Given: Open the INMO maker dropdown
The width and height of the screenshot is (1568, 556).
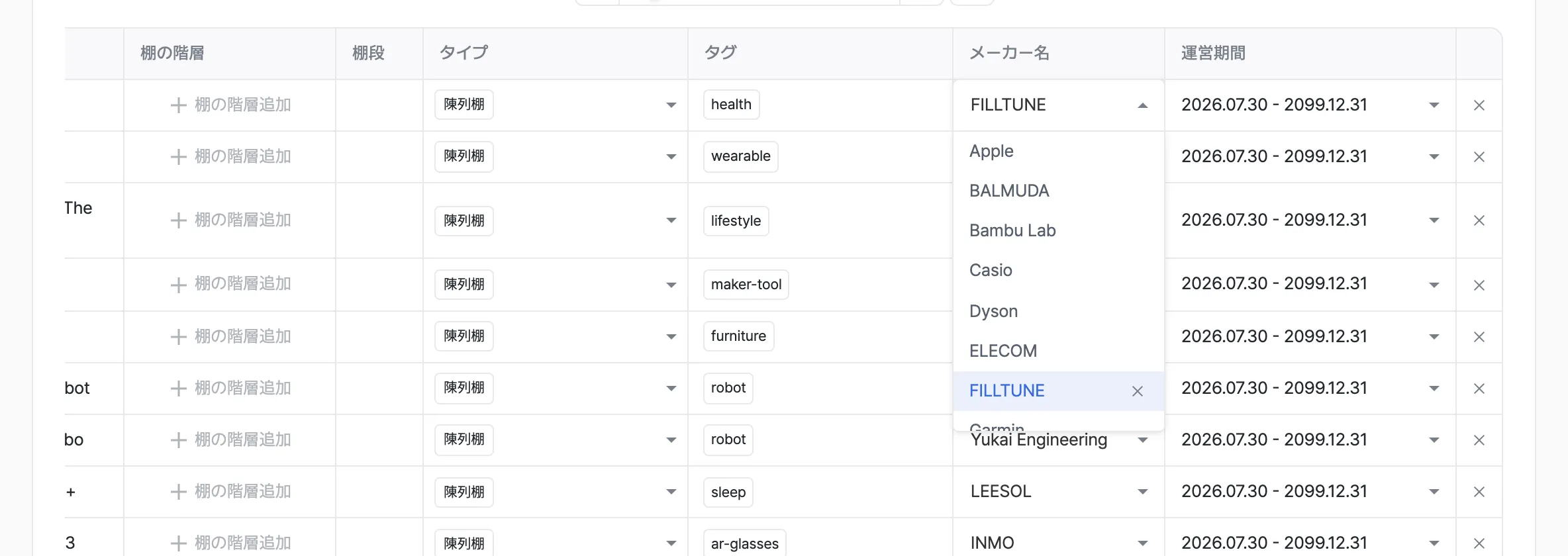Looking at the screenshot, I should [1142, 543].
